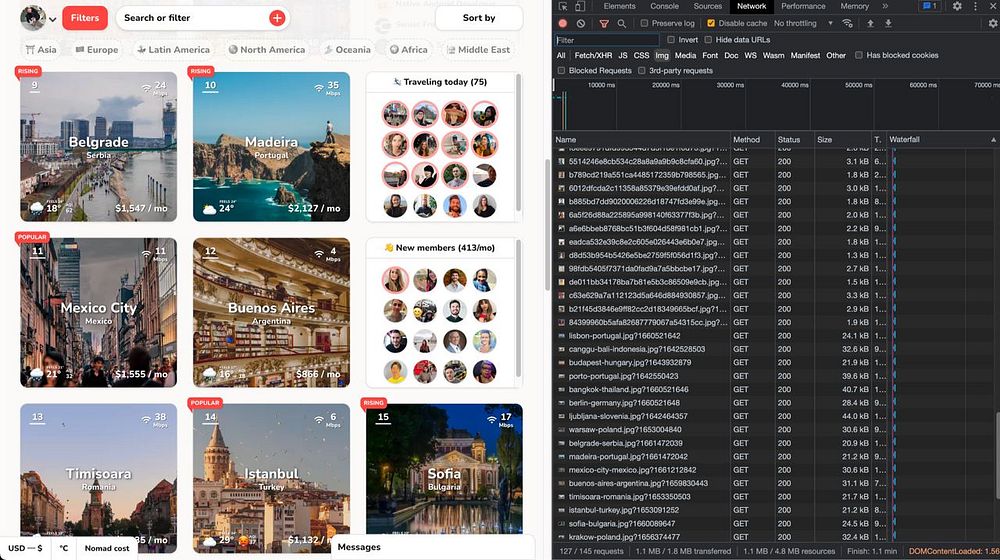Stop recording the network log
This screenshot has width=1000, height=560.
(563, 23)
